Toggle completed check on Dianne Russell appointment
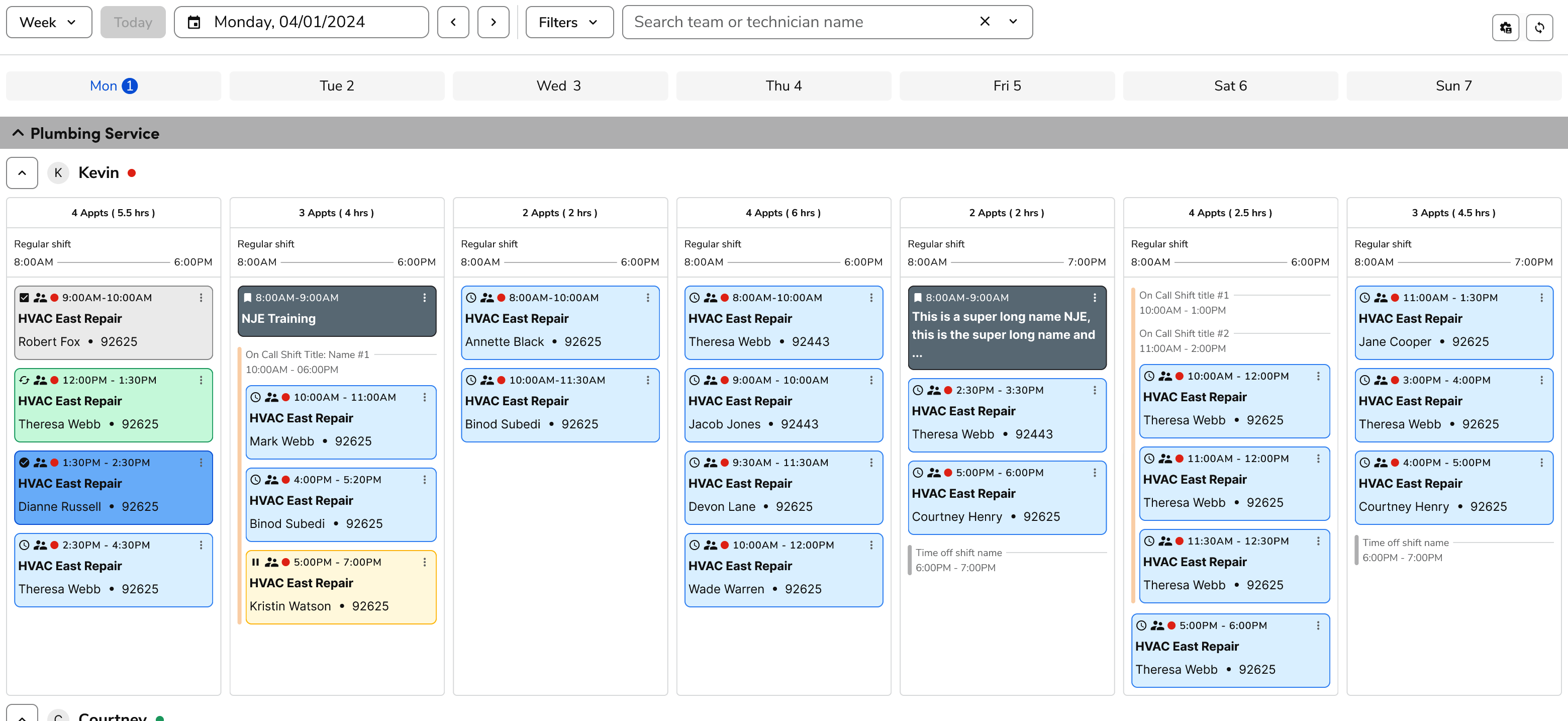 (24, 462)
